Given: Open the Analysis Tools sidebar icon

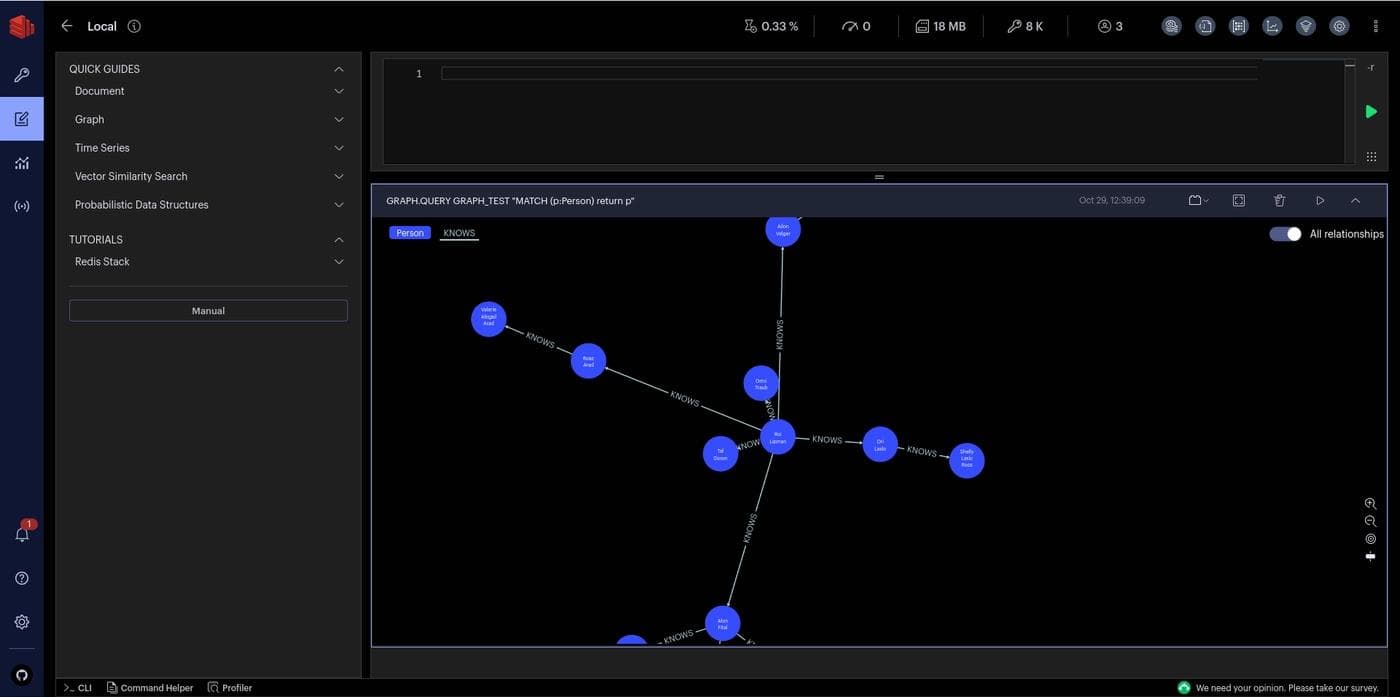Looking at the screenshot, I should [x=22, y=162].
